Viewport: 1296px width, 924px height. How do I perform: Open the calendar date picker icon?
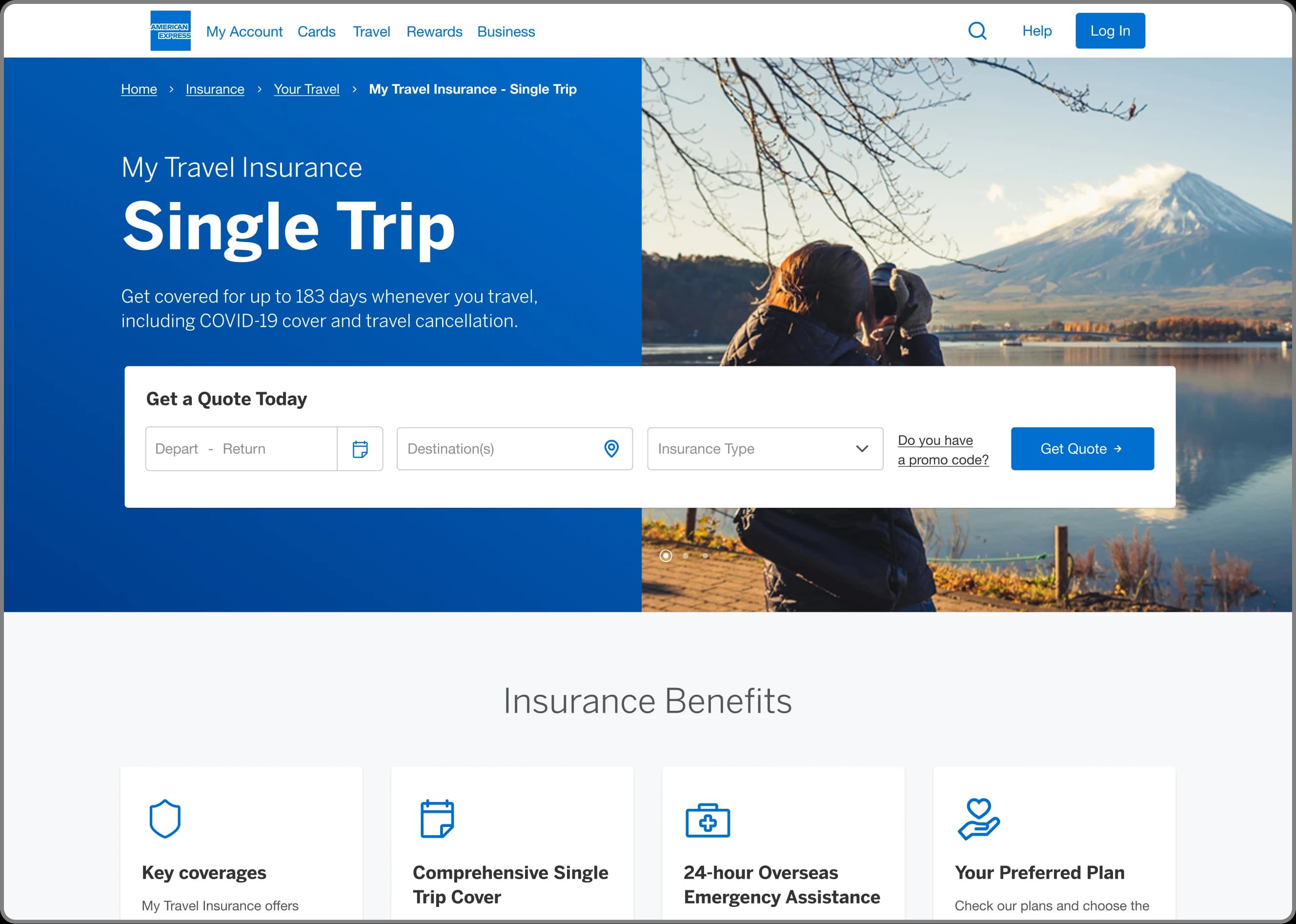pos(360,449)
